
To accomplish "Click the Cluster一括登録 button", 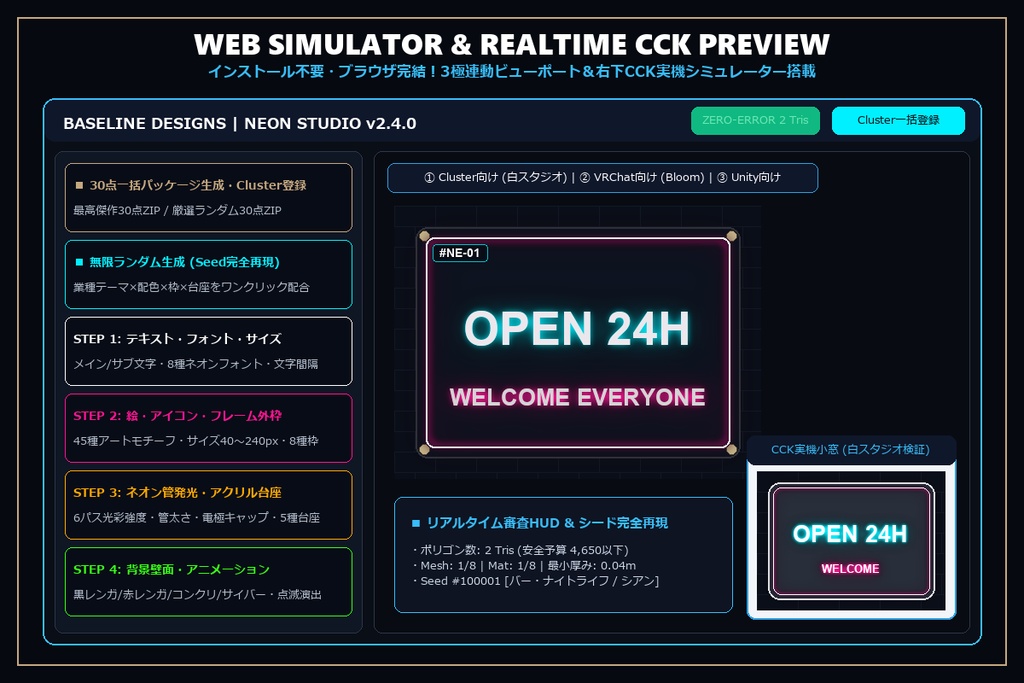I will (898, 120).
